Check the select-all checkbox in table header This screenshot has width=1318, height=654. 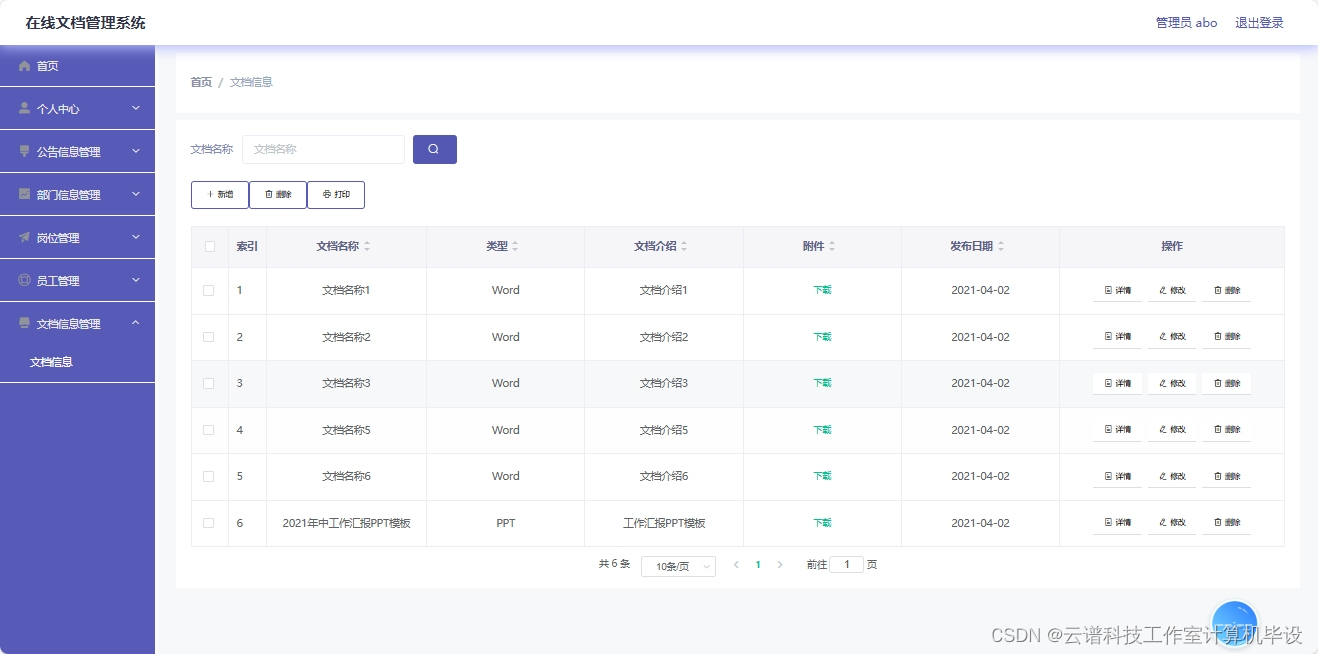(209, 245)
